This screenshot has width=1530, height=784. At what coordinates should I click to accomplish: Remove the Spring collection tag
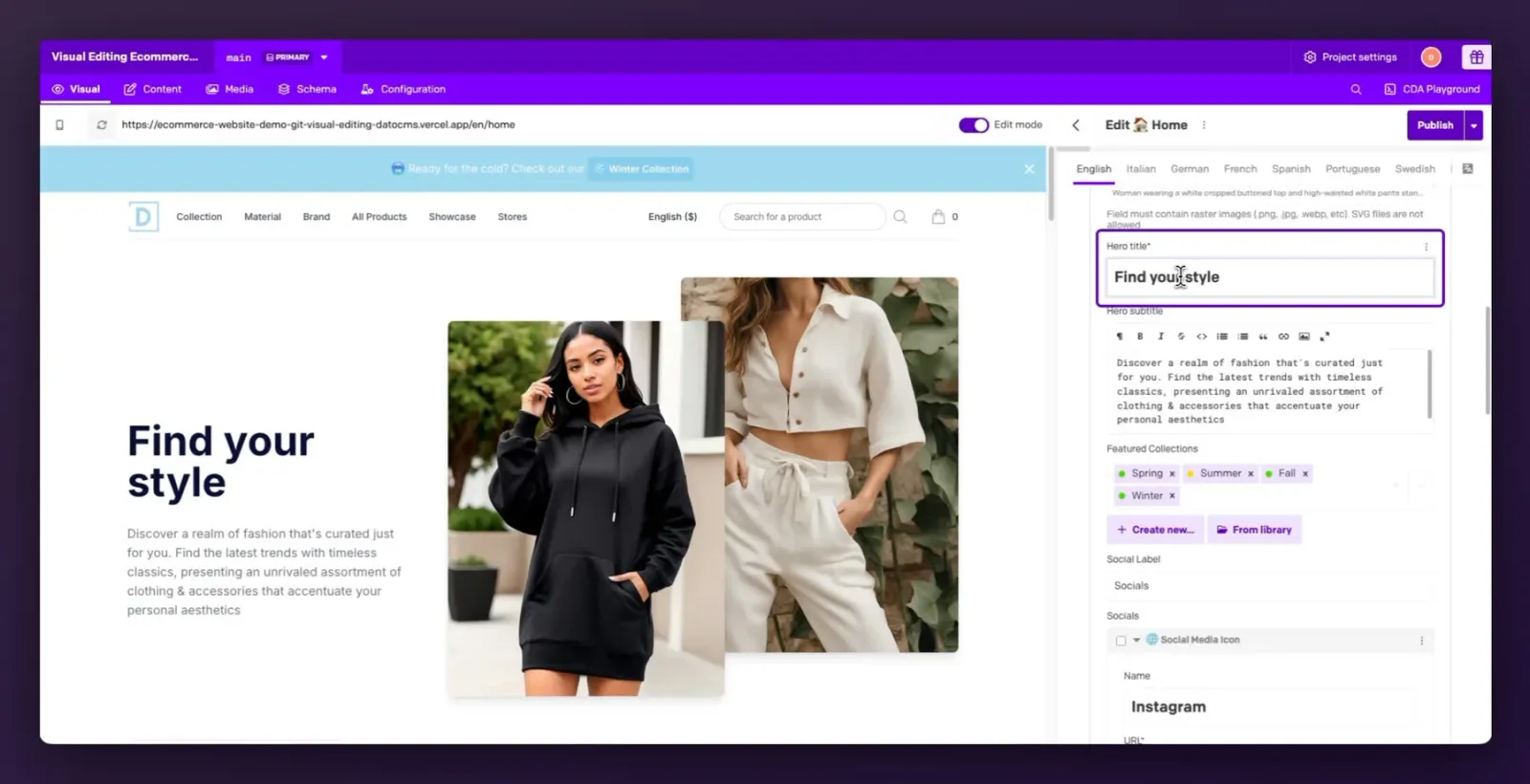1171,474
